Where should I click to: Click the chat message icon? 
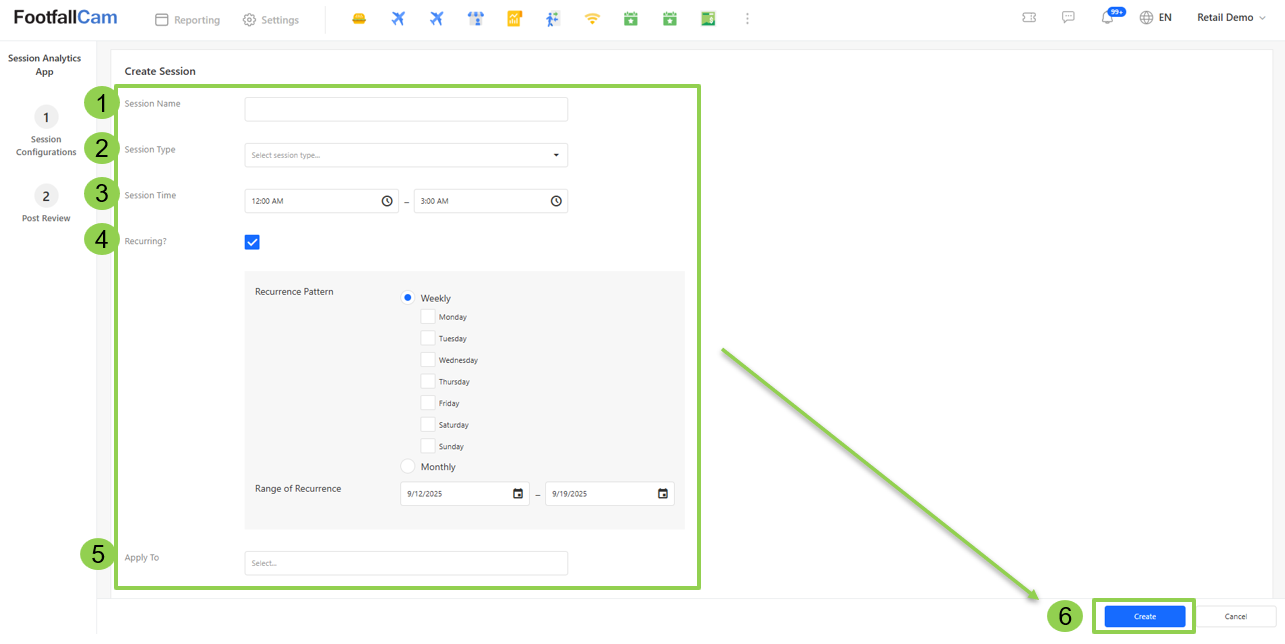coord(1068,18)
